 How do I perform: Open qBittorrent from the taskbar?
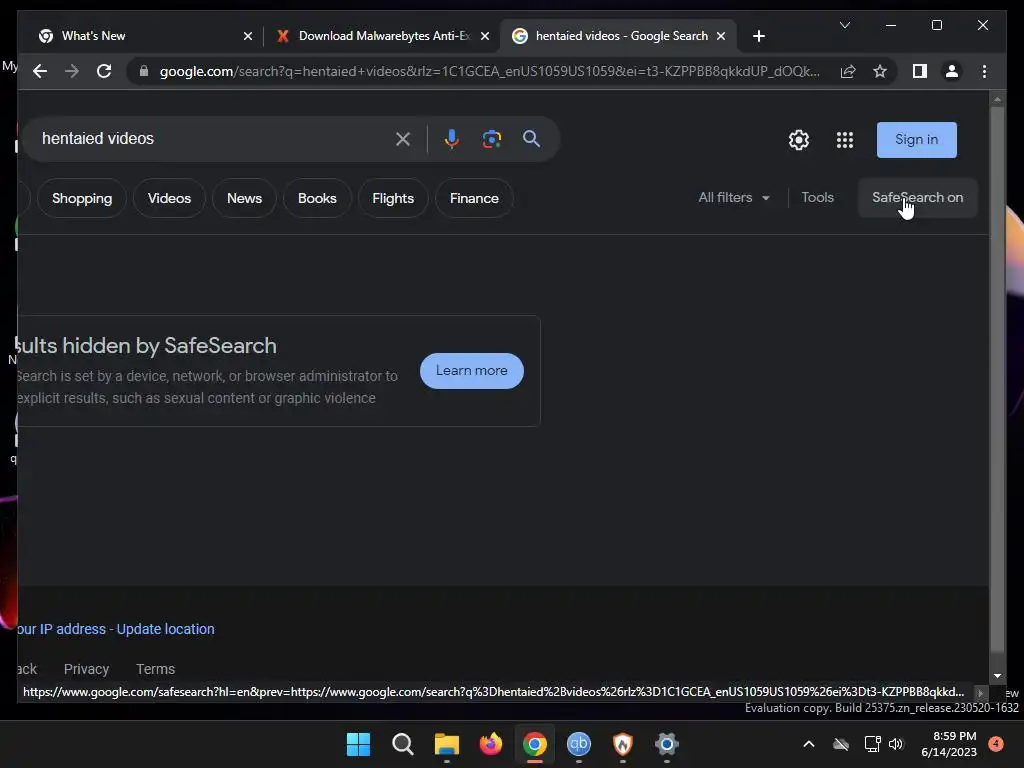(579, 744)
